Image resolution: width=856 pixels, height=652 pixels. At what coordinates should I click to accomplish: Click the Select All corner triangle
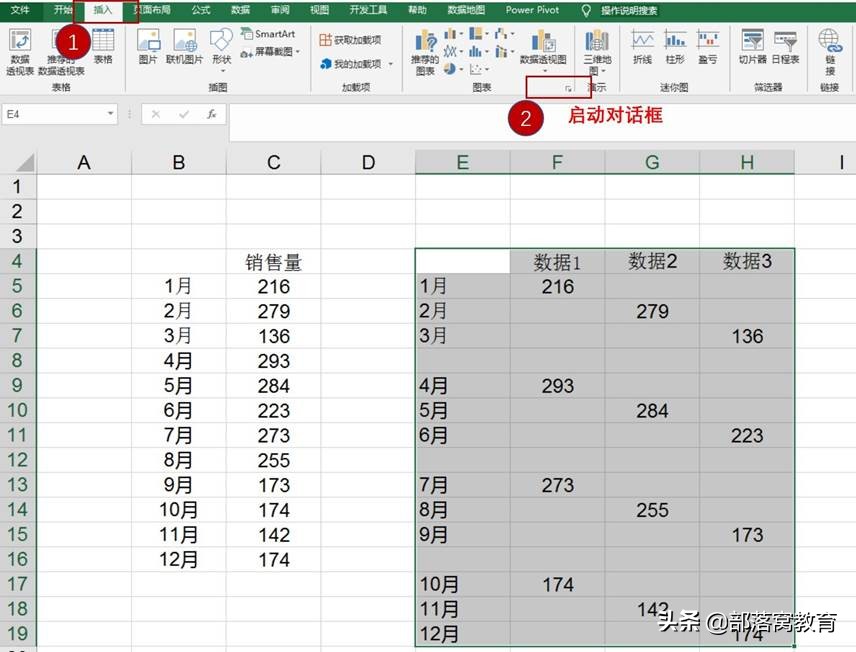click(25, 163)
